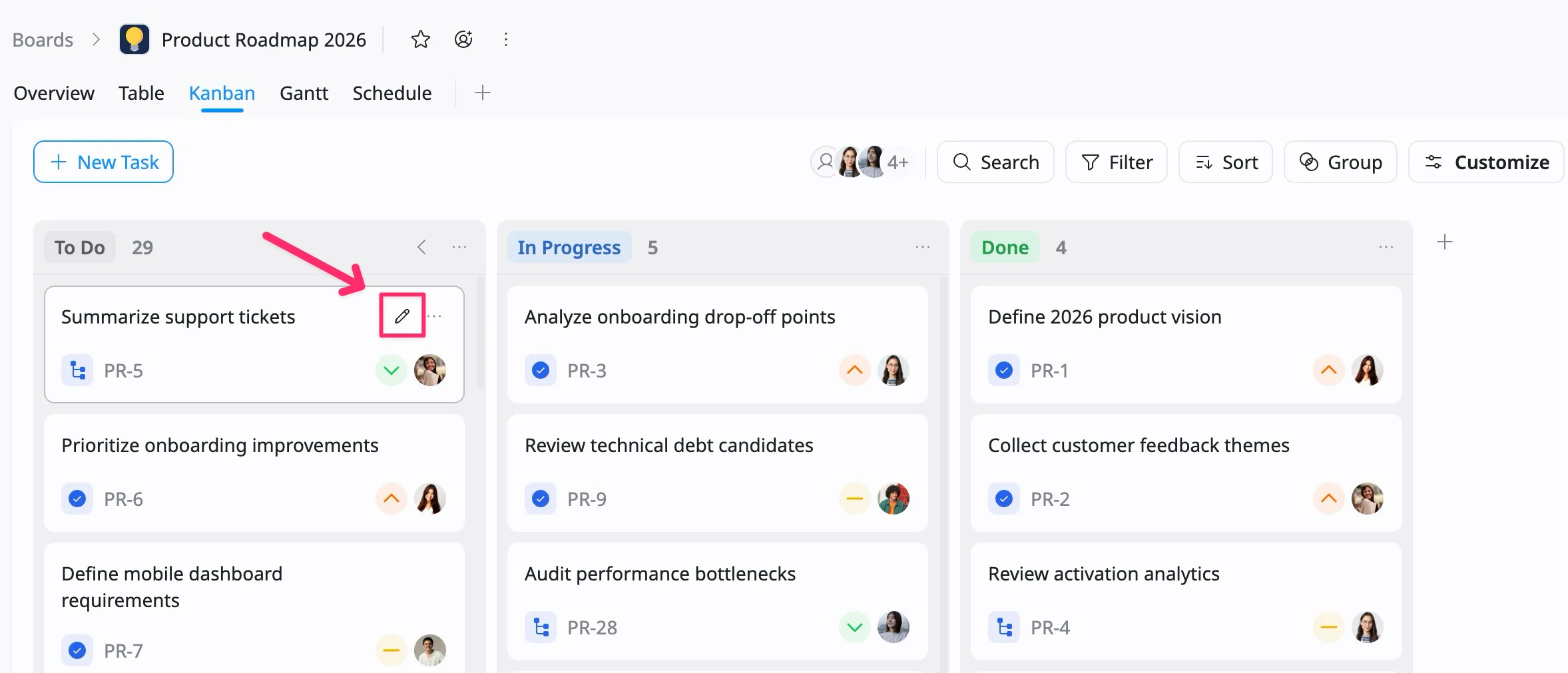Toggle task status check on PR-1
1568x673 pixels.
1004,370
